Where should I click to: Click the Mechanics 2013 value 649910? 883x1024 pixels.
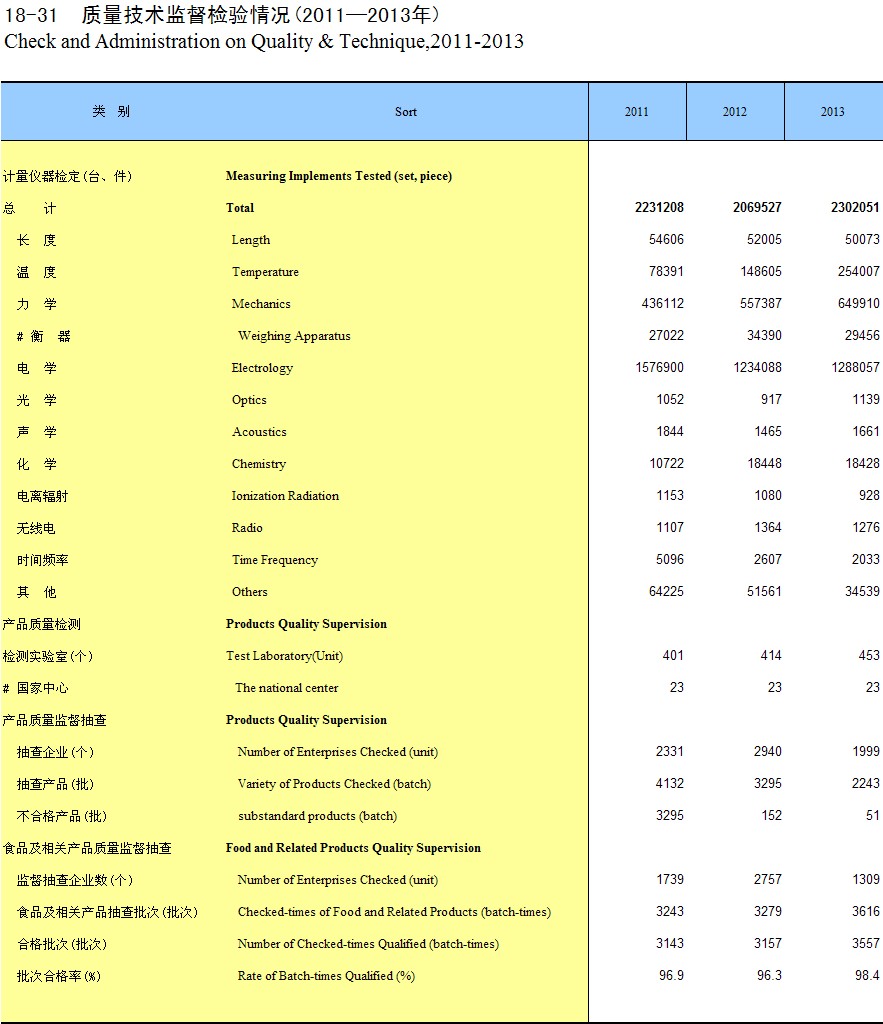coord(859,304)
